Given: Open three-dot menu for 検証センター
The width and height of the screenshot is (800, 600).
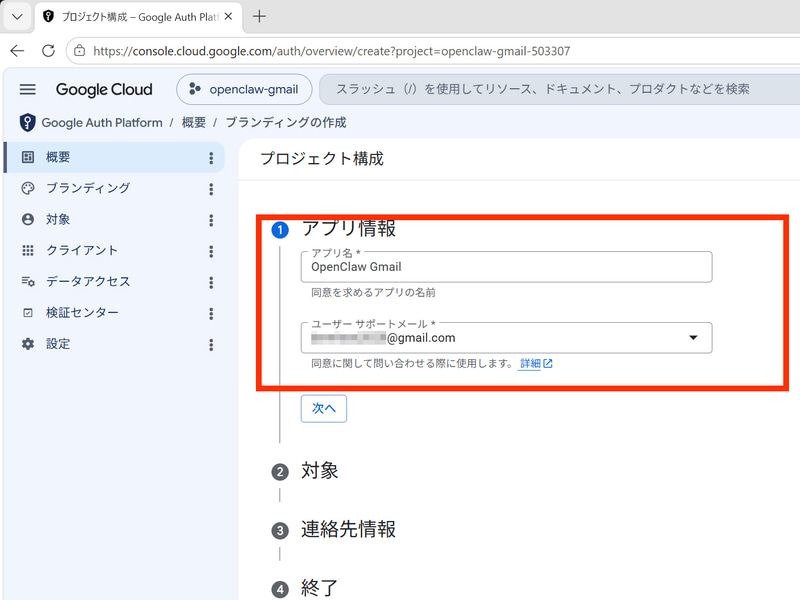Looking at the screenshot, I should 211,314.
